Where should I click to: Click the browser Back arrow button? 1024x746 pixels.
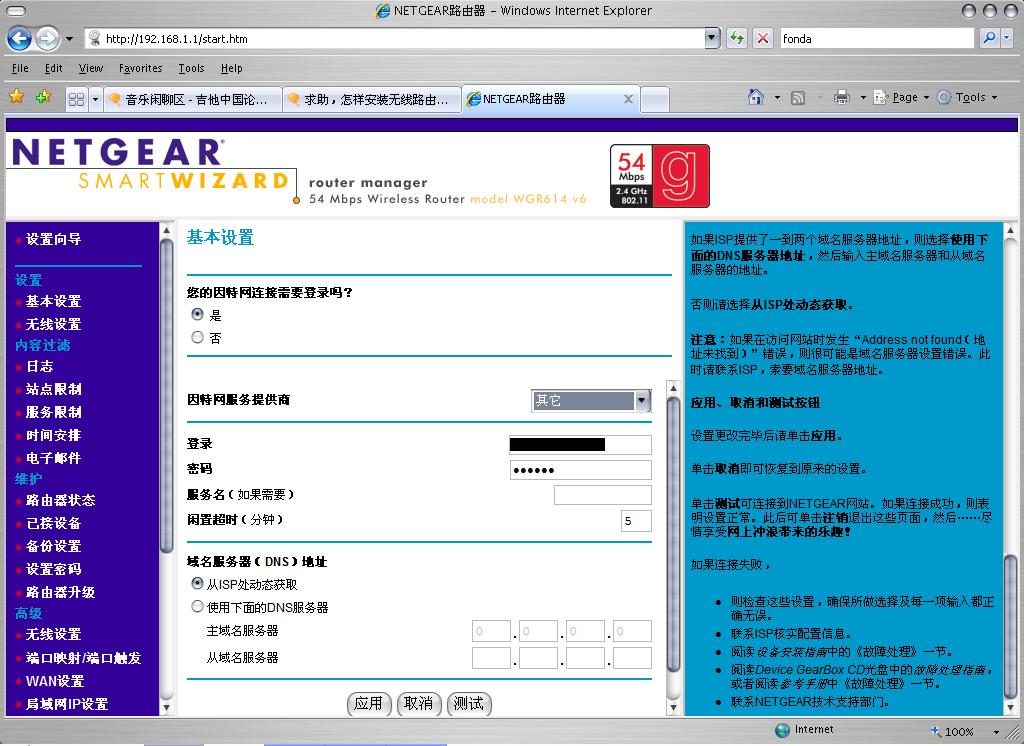tap(19, 39)
